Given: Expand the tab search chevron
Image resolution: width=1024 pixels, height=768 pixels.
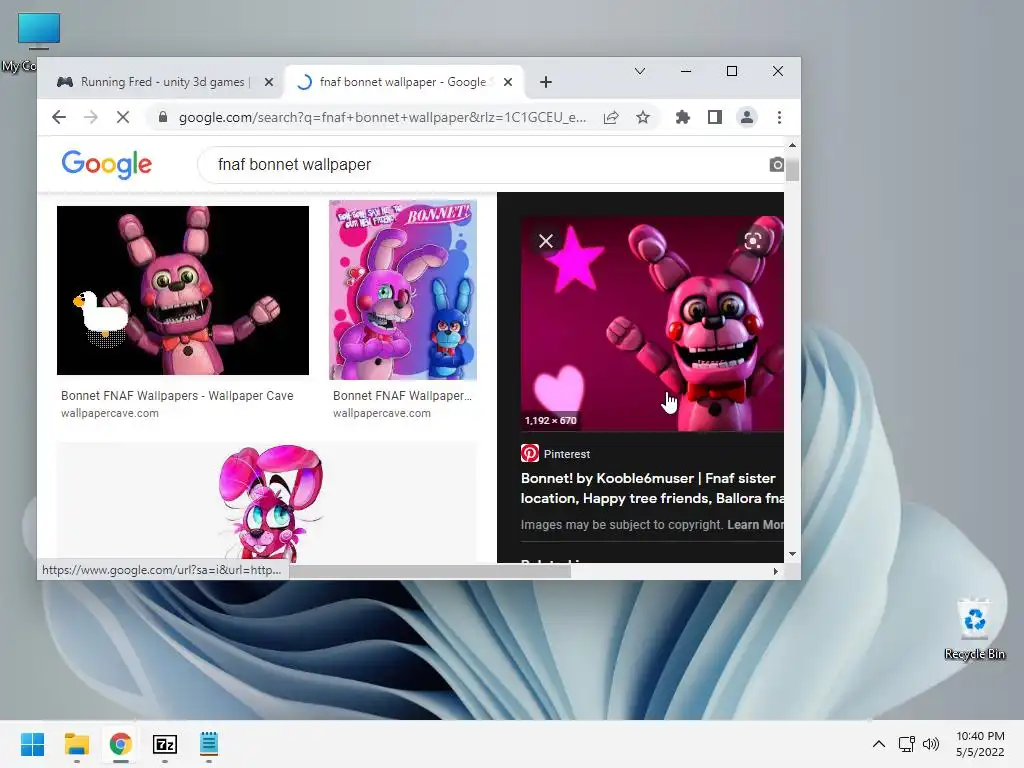Looking at the screenshot, I should click(640, 71).
